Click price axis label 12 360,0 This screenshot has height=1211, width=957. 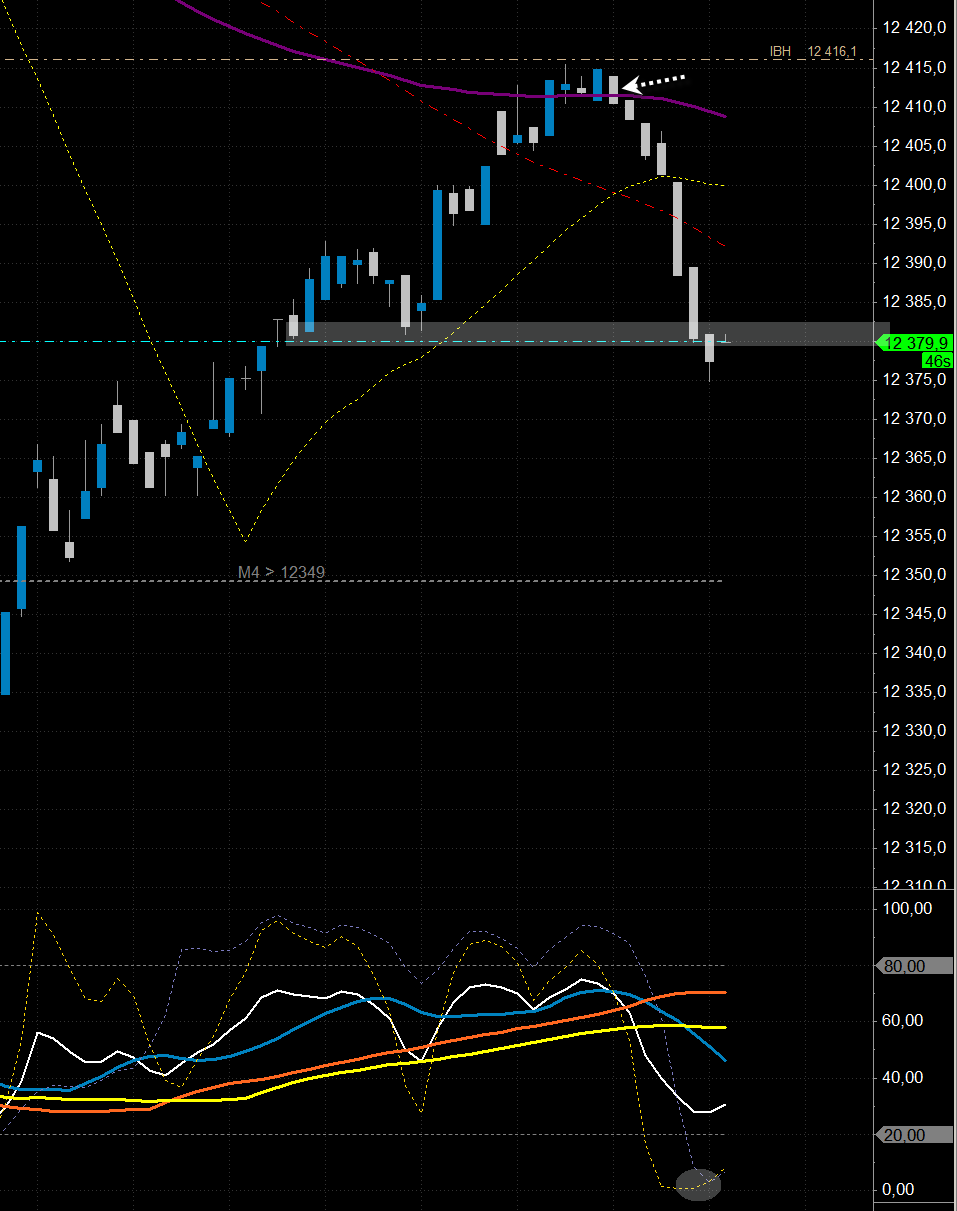tap(914, 497)
